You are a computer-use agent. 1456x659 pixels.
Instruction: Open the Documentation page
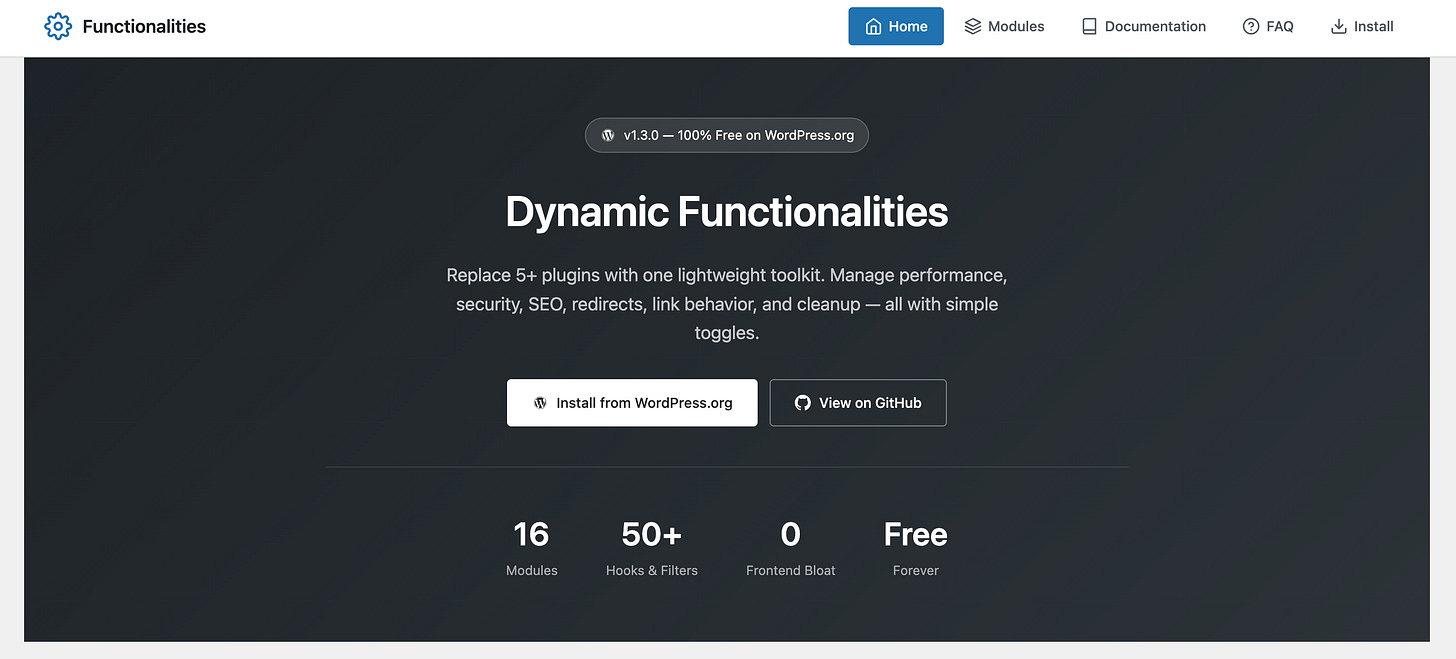tap(1144, 26)
